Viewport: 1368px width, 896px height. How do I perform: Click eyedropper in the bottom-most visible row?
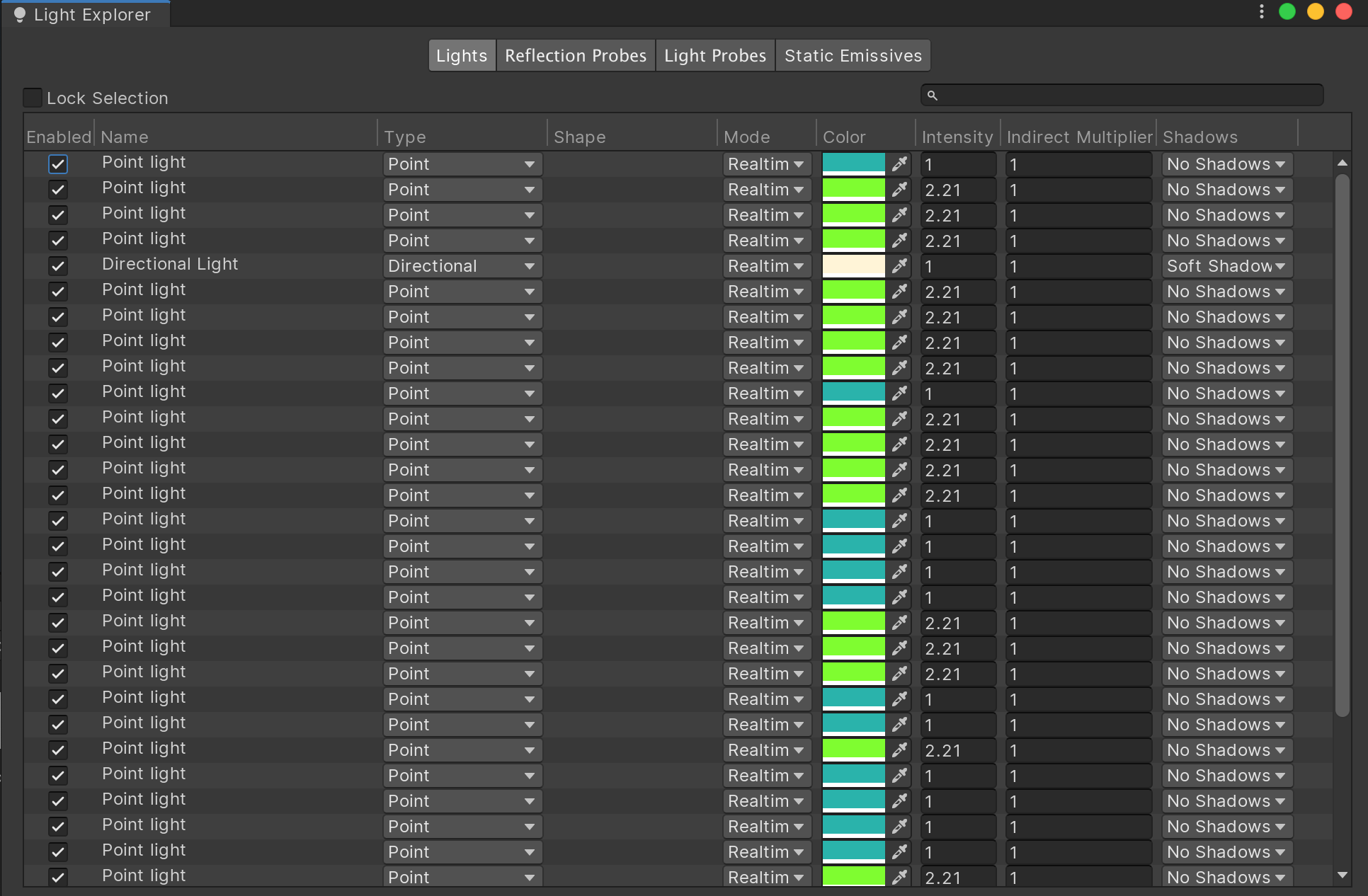899,878
